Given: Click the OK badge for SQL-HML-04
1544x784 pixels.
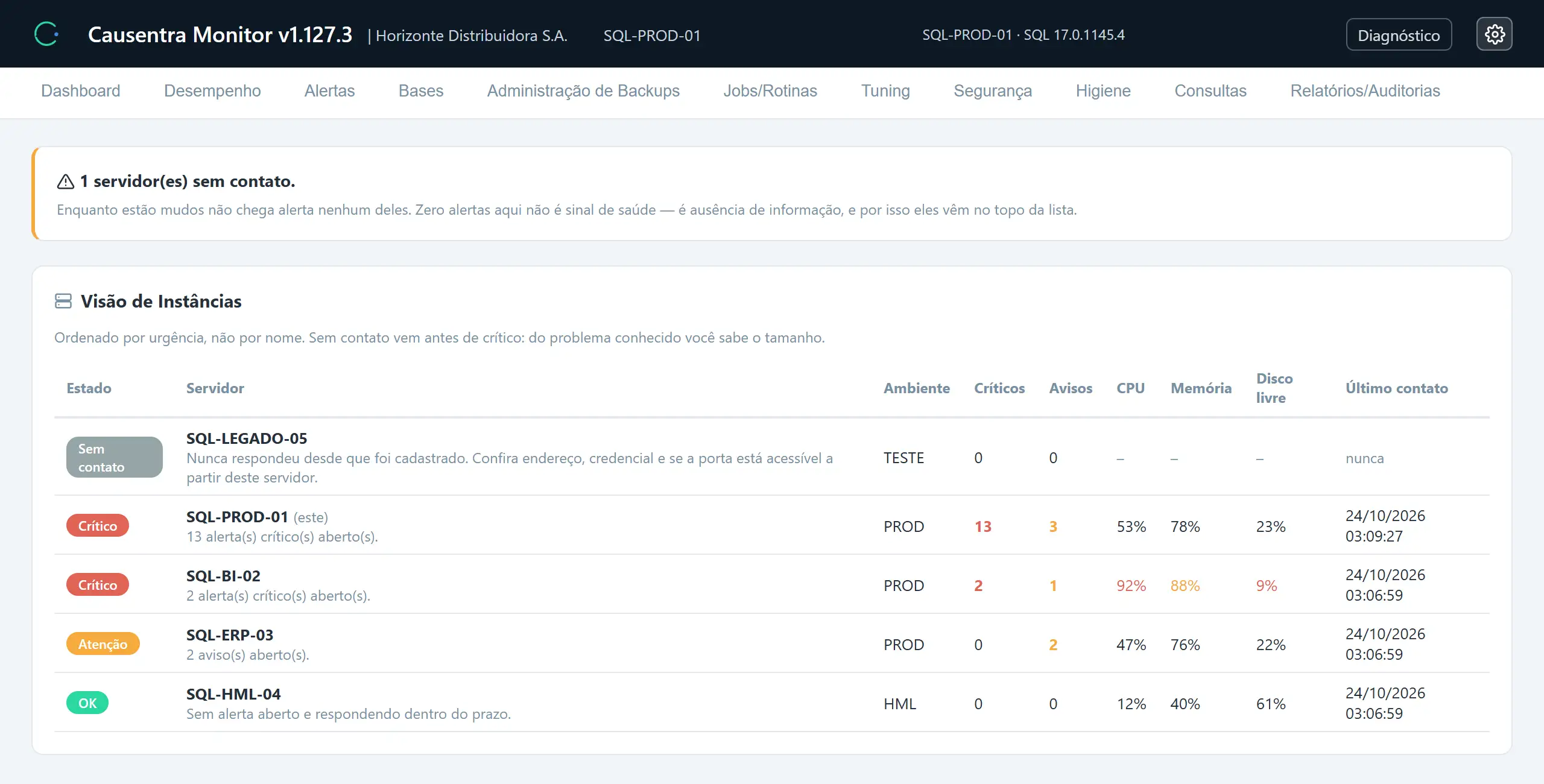Looking at the screenshot, I should pyautogui.click(x=87, y=703).
